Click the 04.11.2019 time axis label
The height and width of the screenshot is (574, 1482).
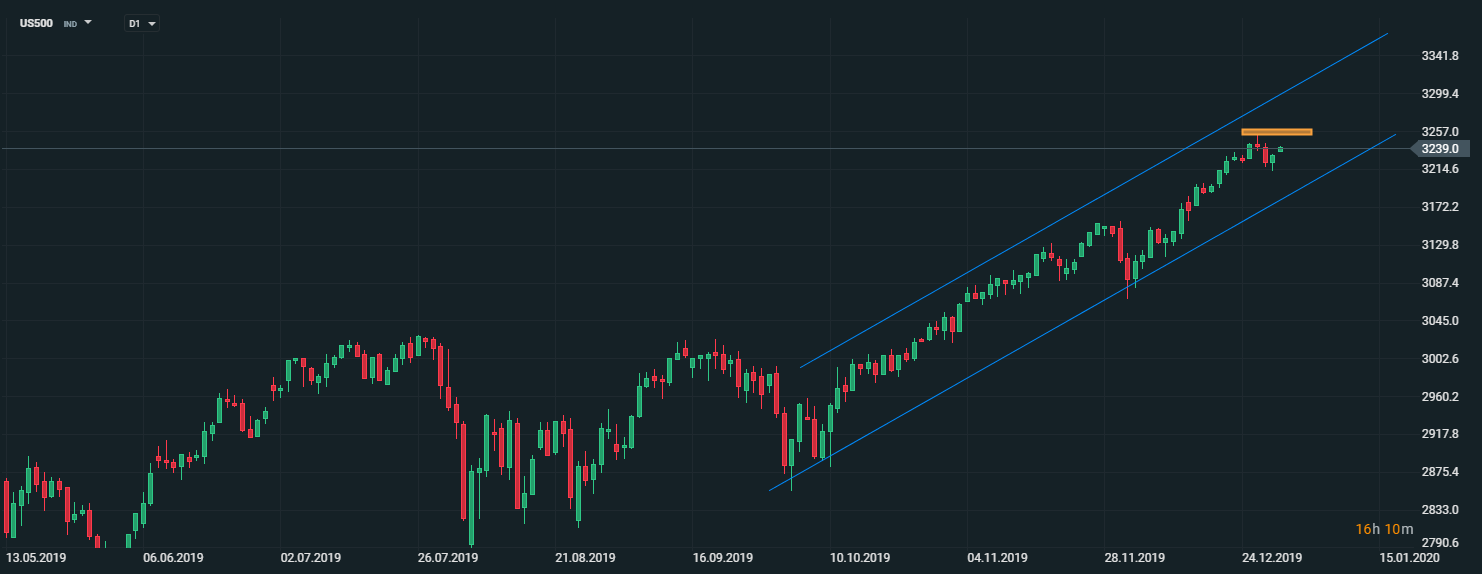(999, 557)
